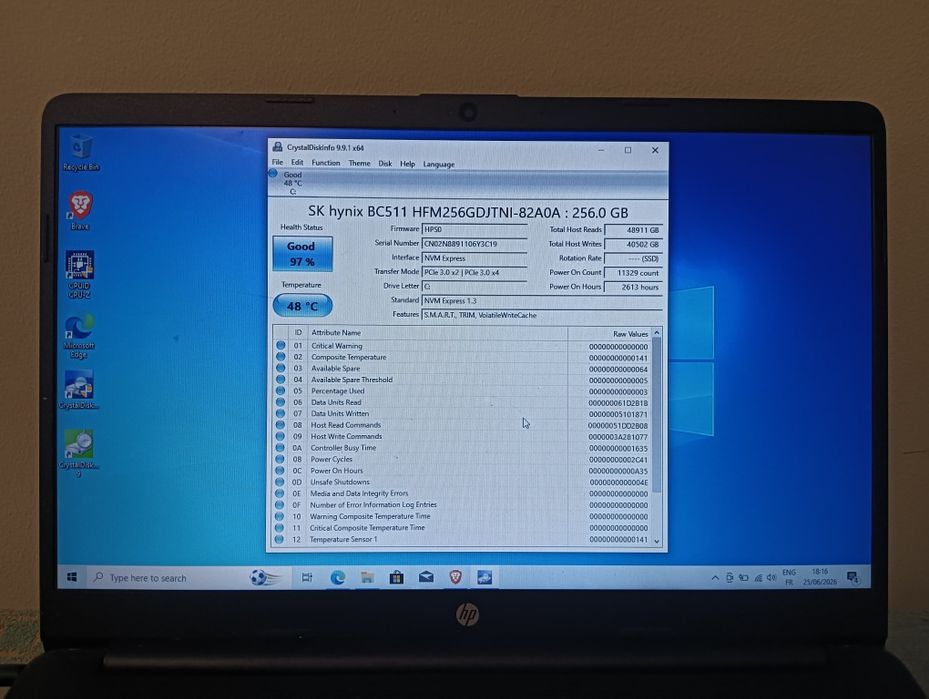Click the Attribute Name column header
929x699 pixels.
(x=437, y=333)
